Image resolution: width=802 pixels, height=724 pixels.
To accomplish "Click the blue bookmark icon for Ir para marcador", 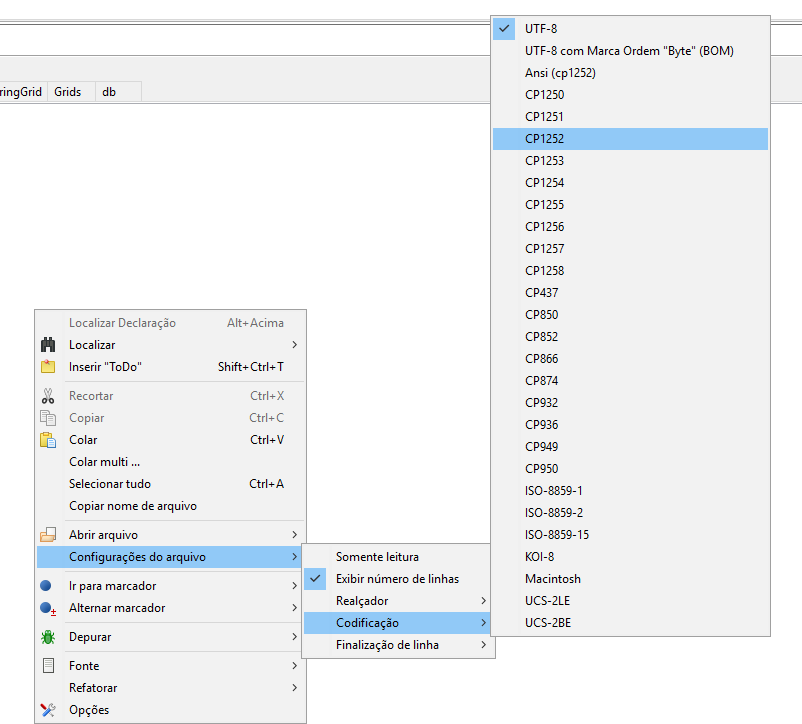I will (x=46, y=586).
